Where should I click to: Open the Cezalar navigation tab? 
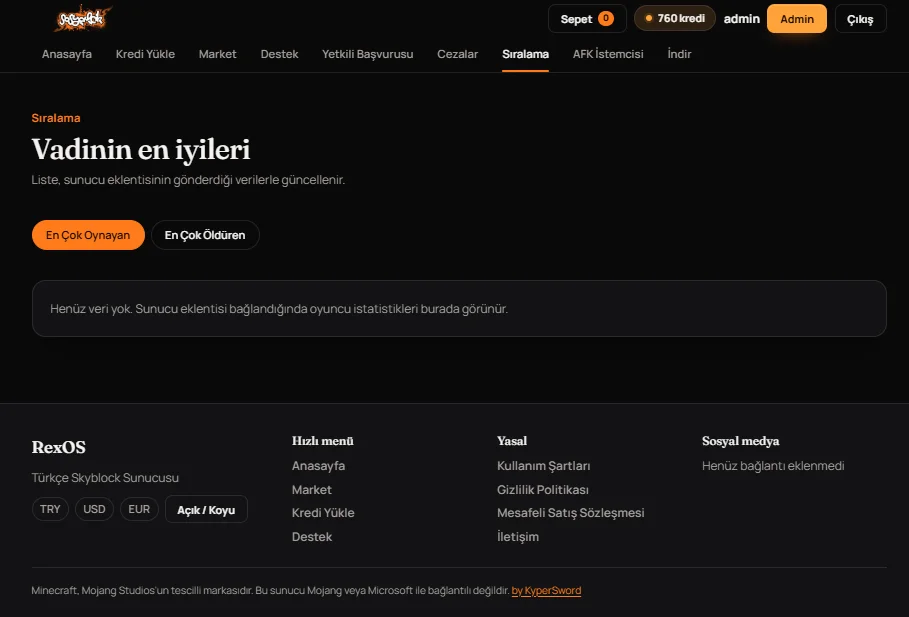click(457, 54)
